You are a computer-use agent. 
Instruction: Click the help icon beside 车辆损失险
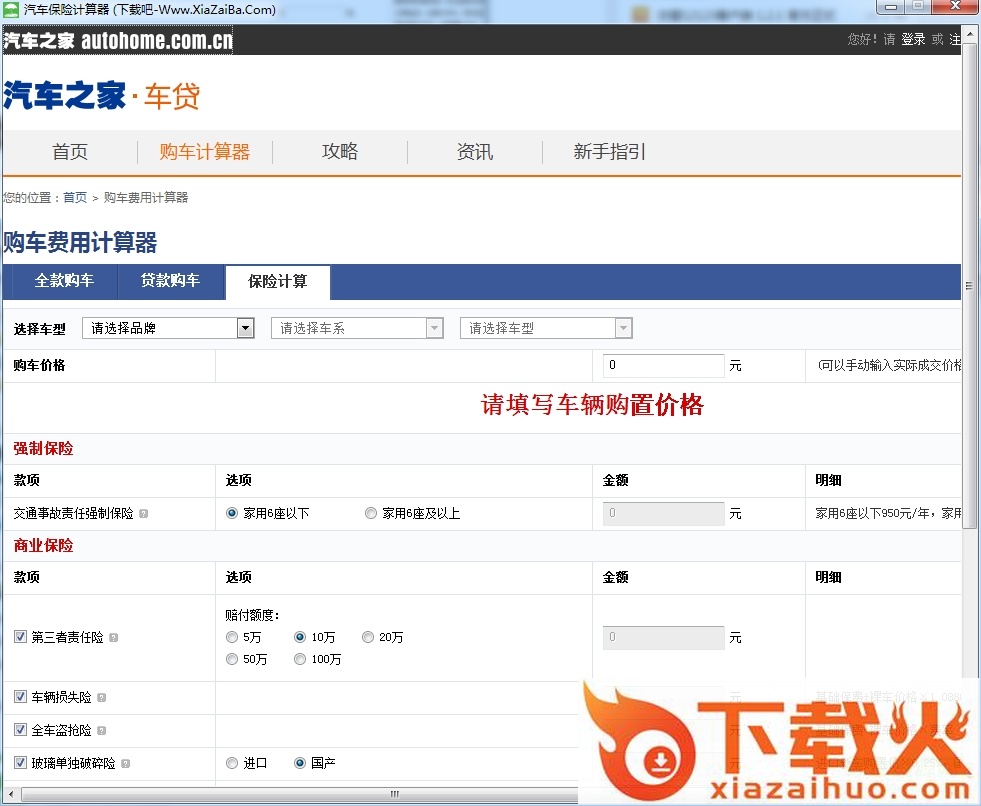point(101,698)
